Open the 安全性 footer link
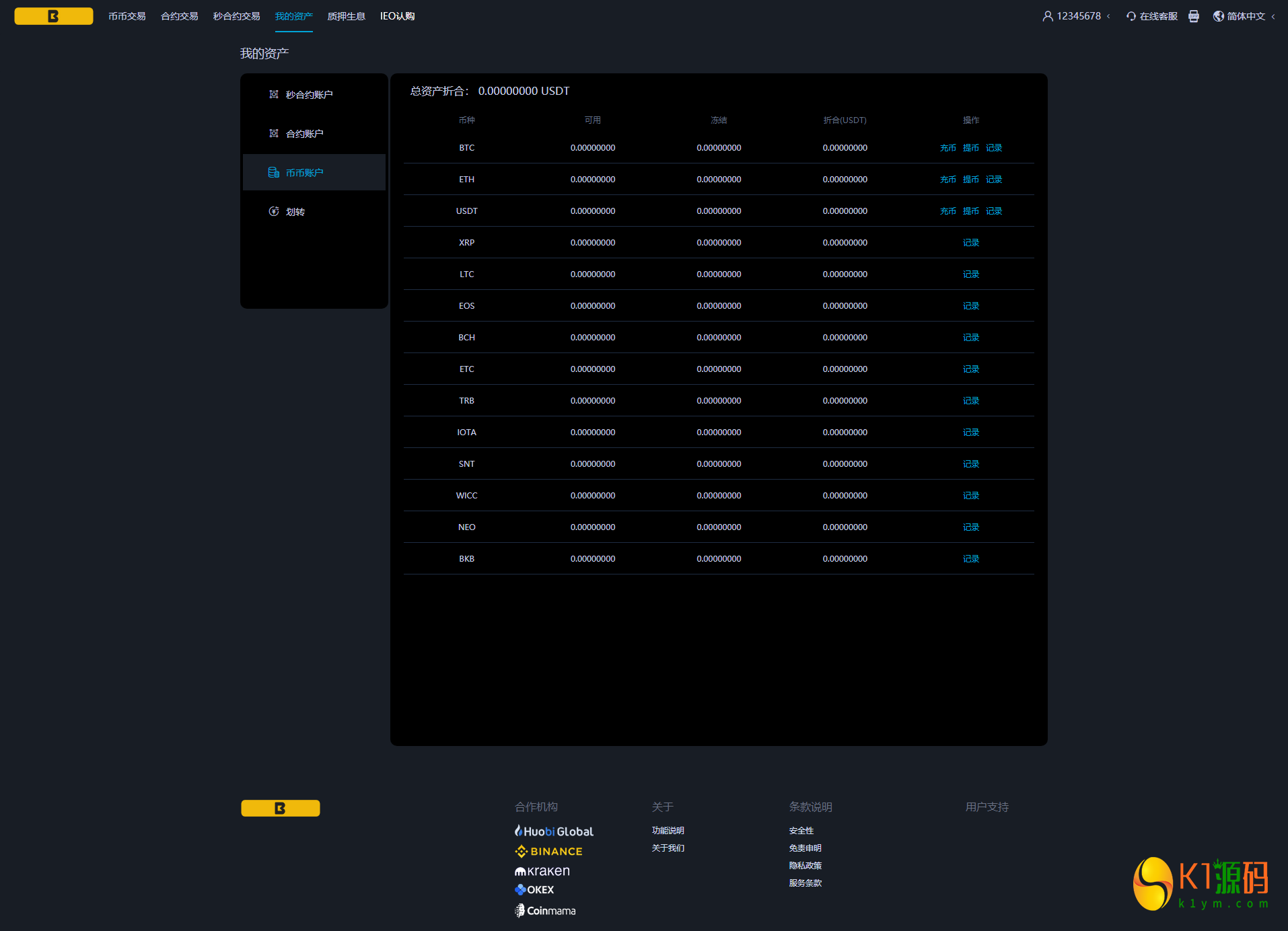The height and width of the screenshot is (931, 1288). (x=801, y=831)
